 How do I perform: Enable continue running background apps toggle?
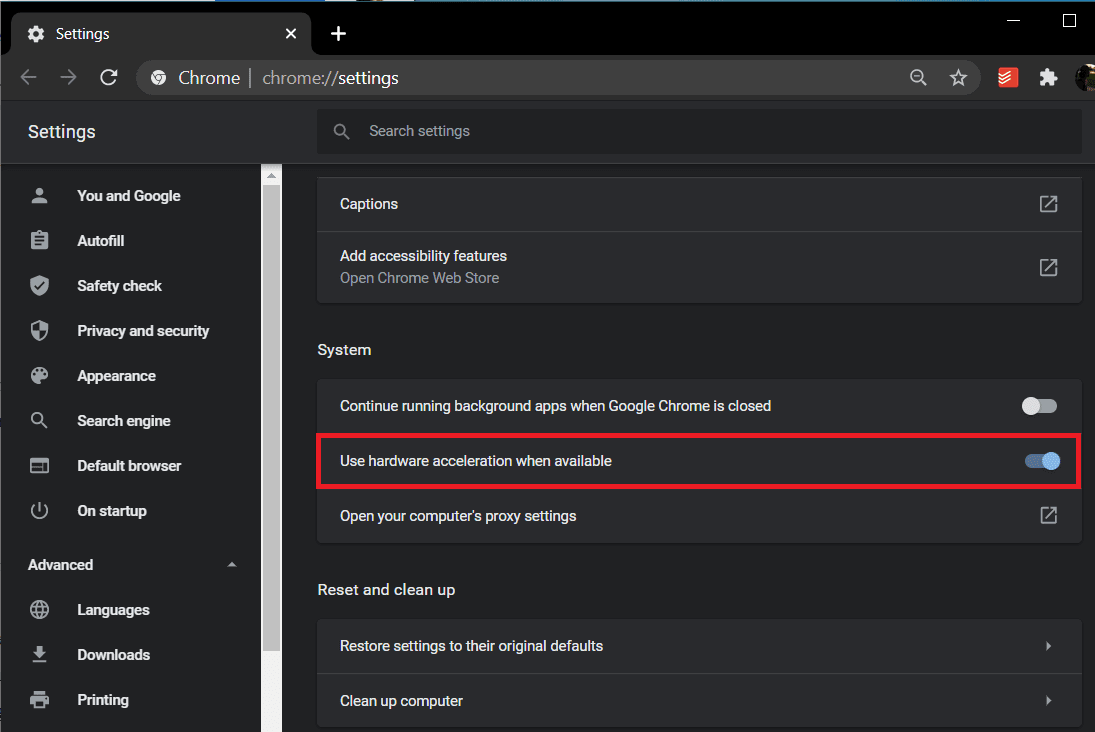click(1039, 406)
